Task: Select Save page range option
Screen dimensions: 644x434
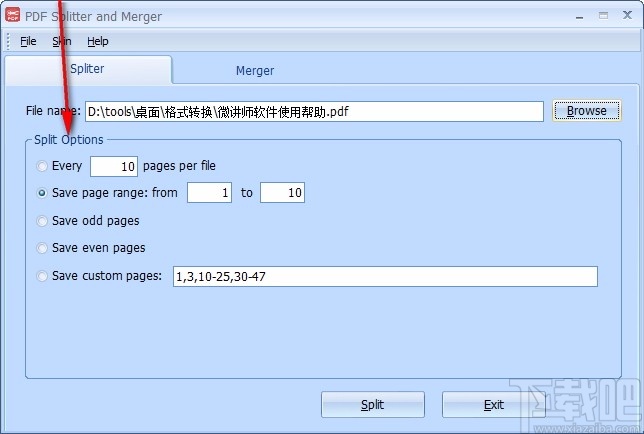Action: tap(42, 193)
